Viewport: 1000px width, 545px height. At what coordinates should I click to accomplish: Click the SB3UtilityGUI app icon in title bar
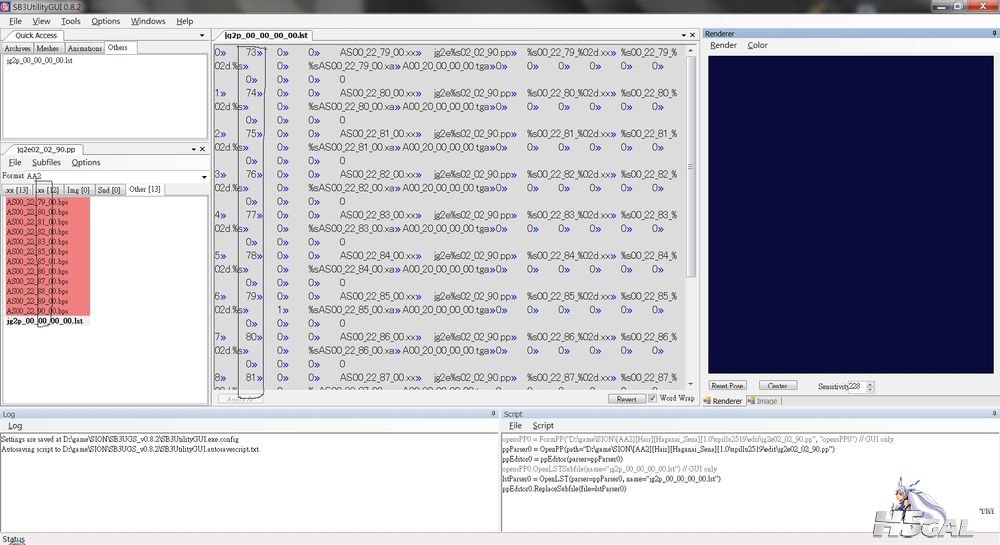click(x=6, y=6)
